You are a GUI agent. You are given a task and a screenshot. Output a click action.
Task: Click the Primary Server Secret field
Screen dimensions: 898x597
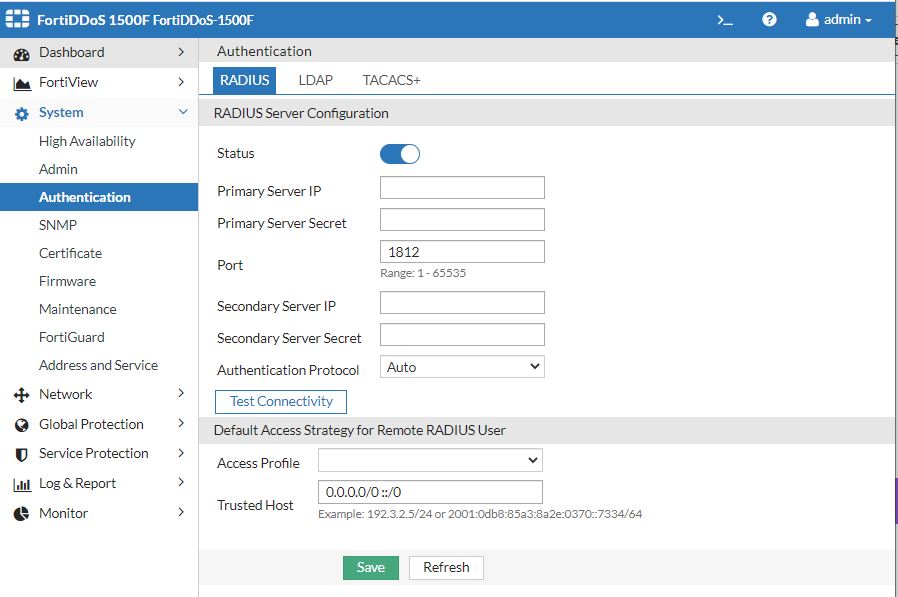point(462,220)
